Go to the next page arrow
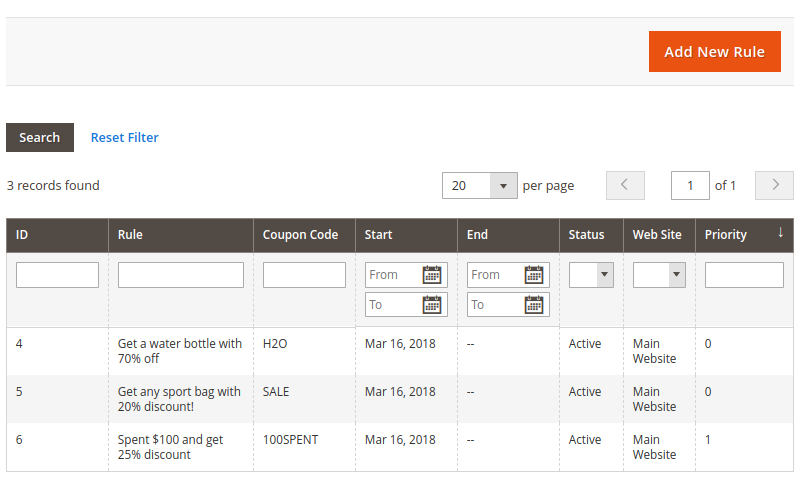The height and width of the screenshot is (500, 800). [x=774, y=185]
